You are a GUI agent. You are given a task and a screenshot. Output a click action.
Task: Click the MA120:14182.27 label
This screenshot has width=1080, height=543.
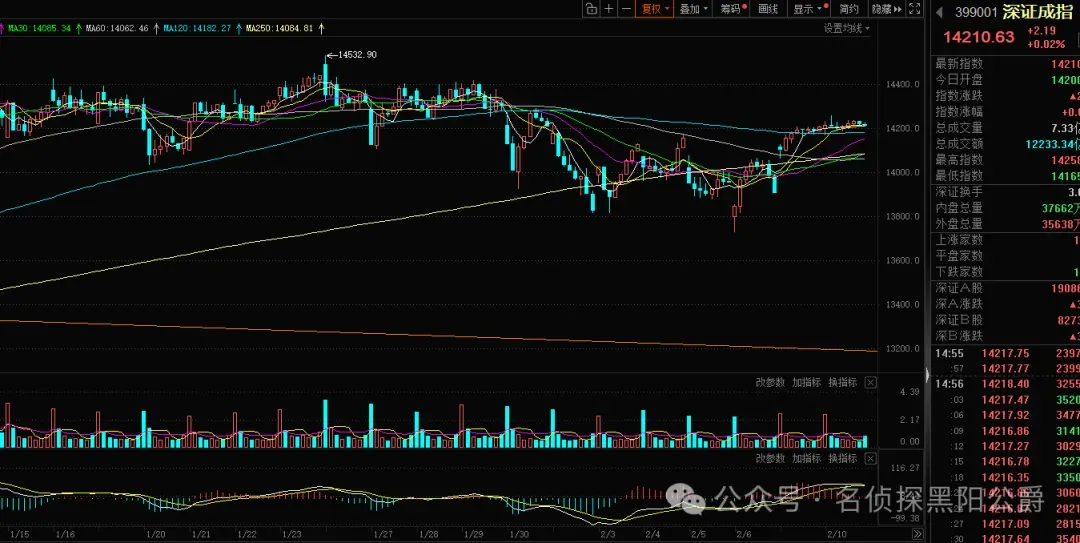pyautogui.click(x=198, y=28)
